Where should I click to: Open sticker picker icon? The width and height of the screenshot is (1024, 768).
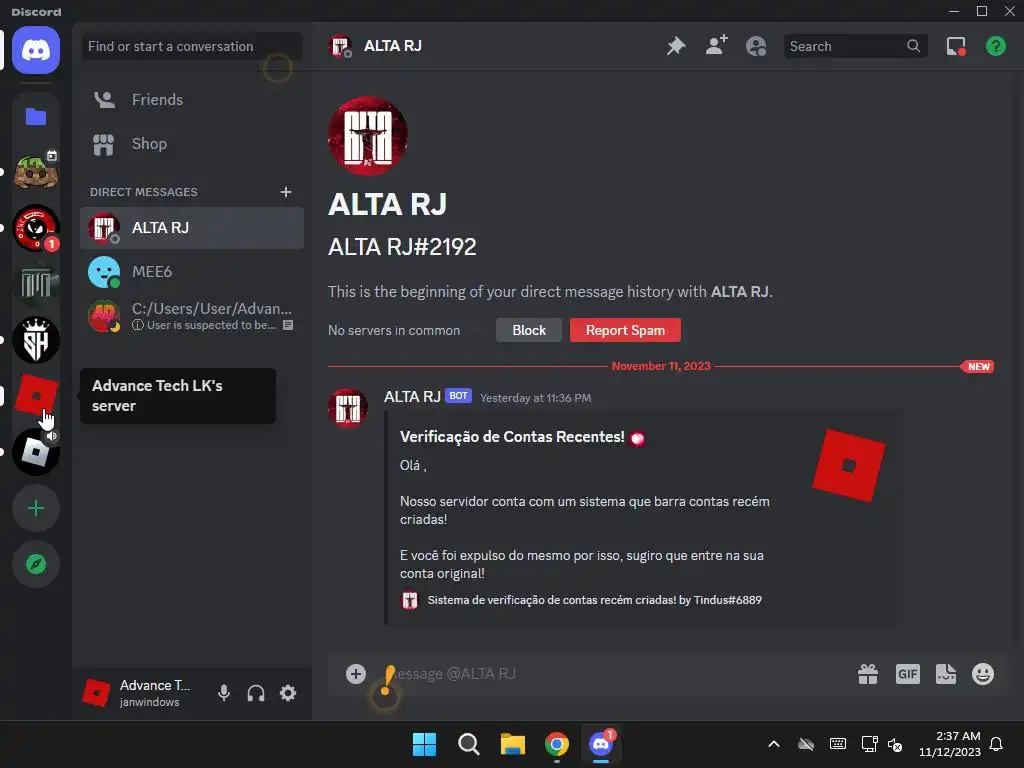946,674
